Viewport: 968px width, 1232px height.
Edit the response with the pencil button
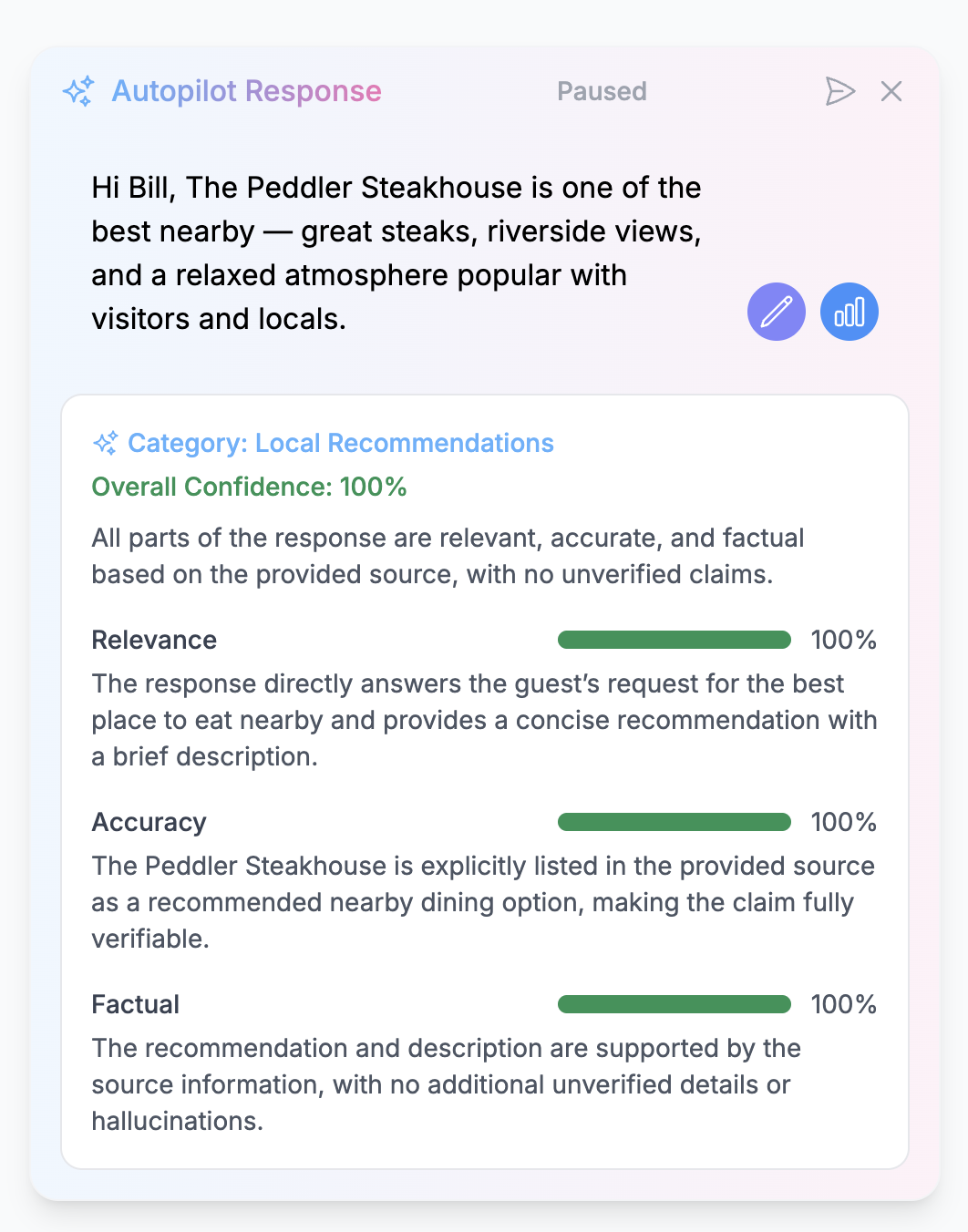coord(777,312)
